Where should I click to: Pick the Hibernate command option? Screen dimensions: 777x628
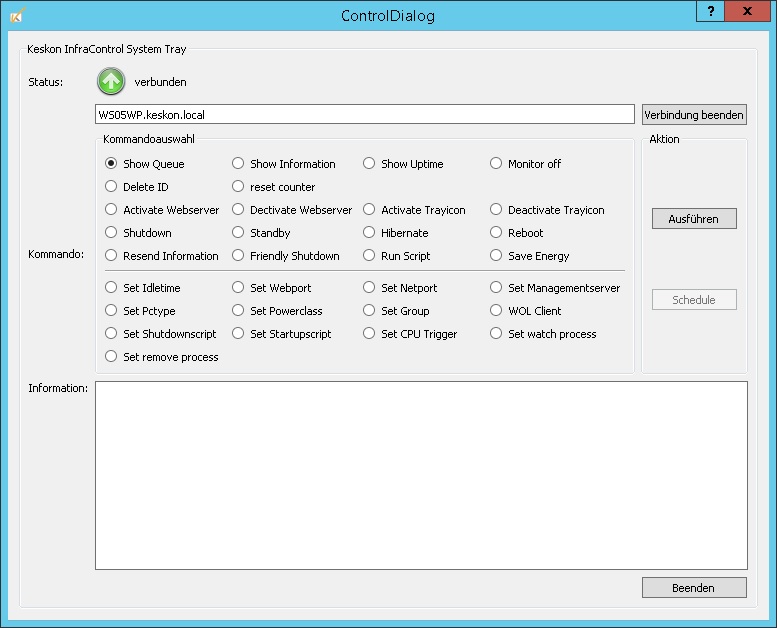pos(369,233)
